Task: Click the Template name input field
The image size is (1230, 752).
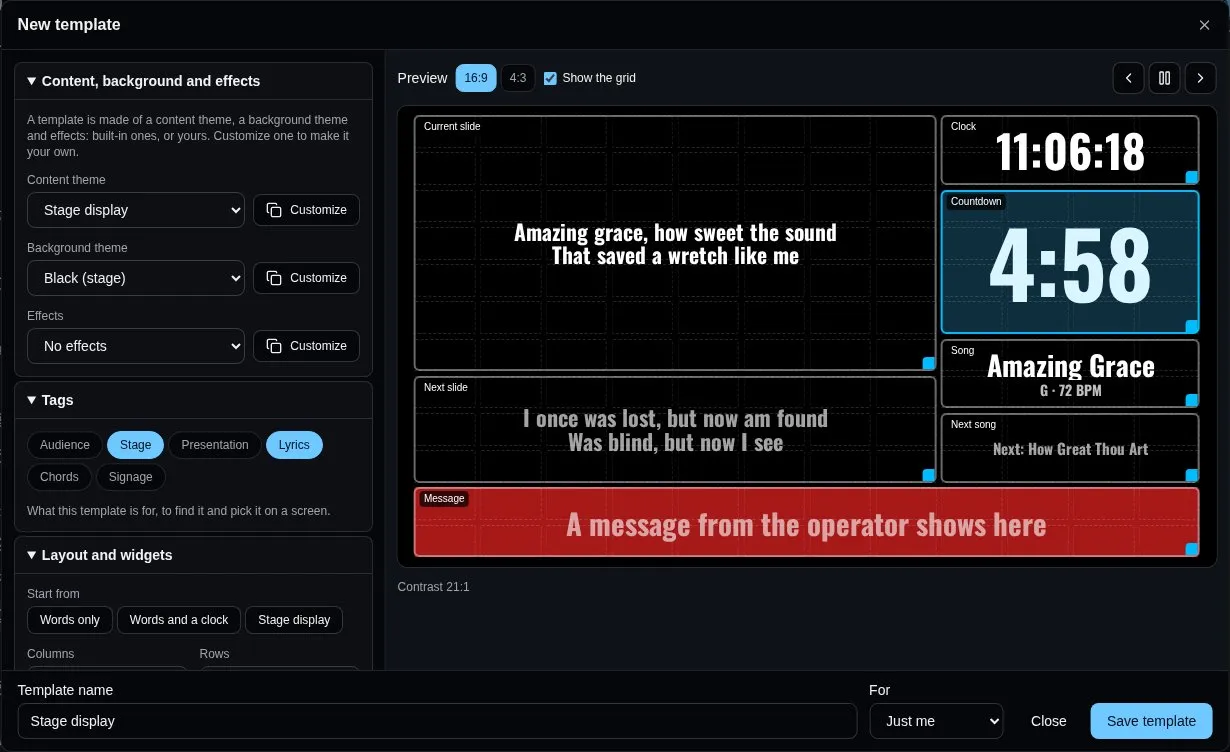Action: coord(437,721)
